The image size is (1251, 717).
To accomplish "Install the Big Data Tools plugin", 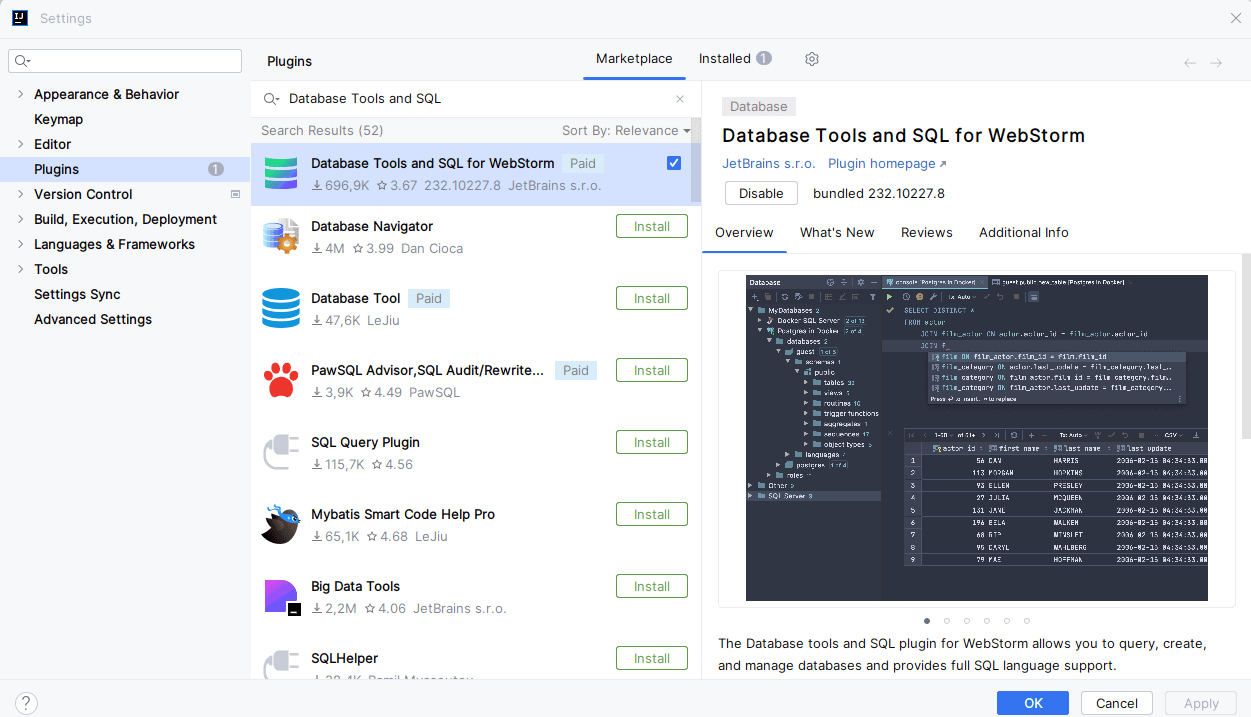I will click(x=652, y=587).
